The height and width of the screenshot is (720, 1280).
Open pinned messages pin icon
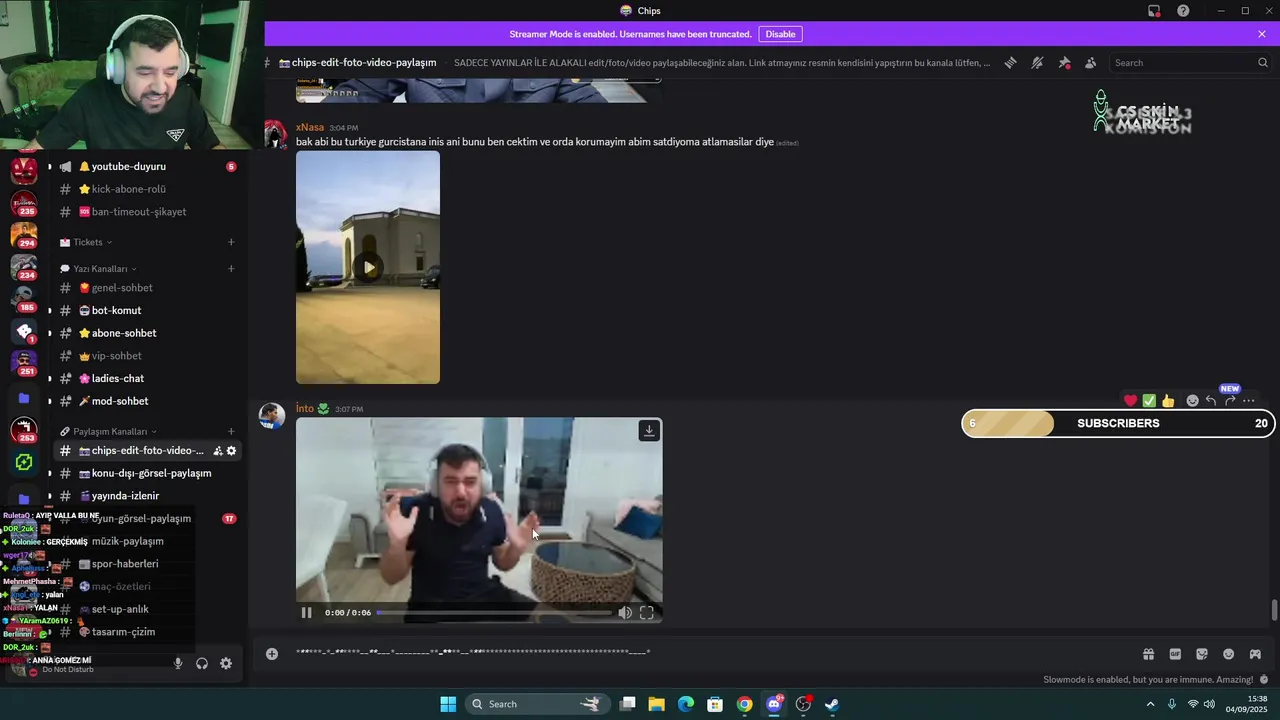tap(1064, 63)
